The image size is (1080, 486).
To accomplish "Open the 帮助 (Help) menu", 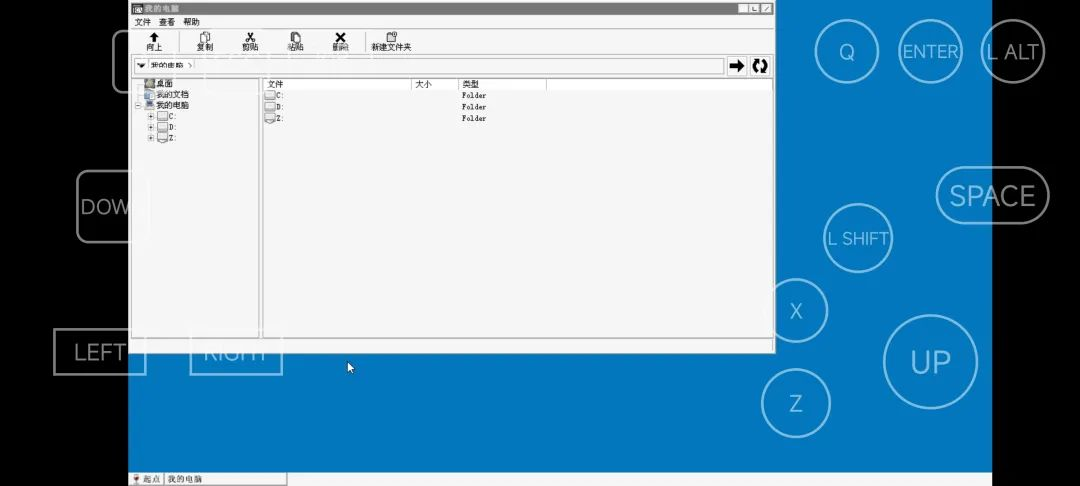I will [191, 22].
